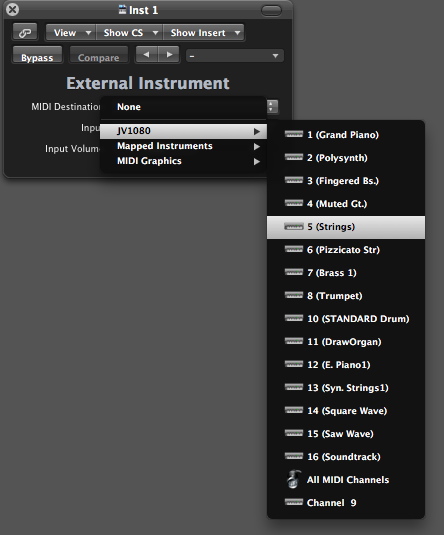Click the keyboard icon beside 5 (Strings)
The image size is (444, 535).
coord(293,227)
